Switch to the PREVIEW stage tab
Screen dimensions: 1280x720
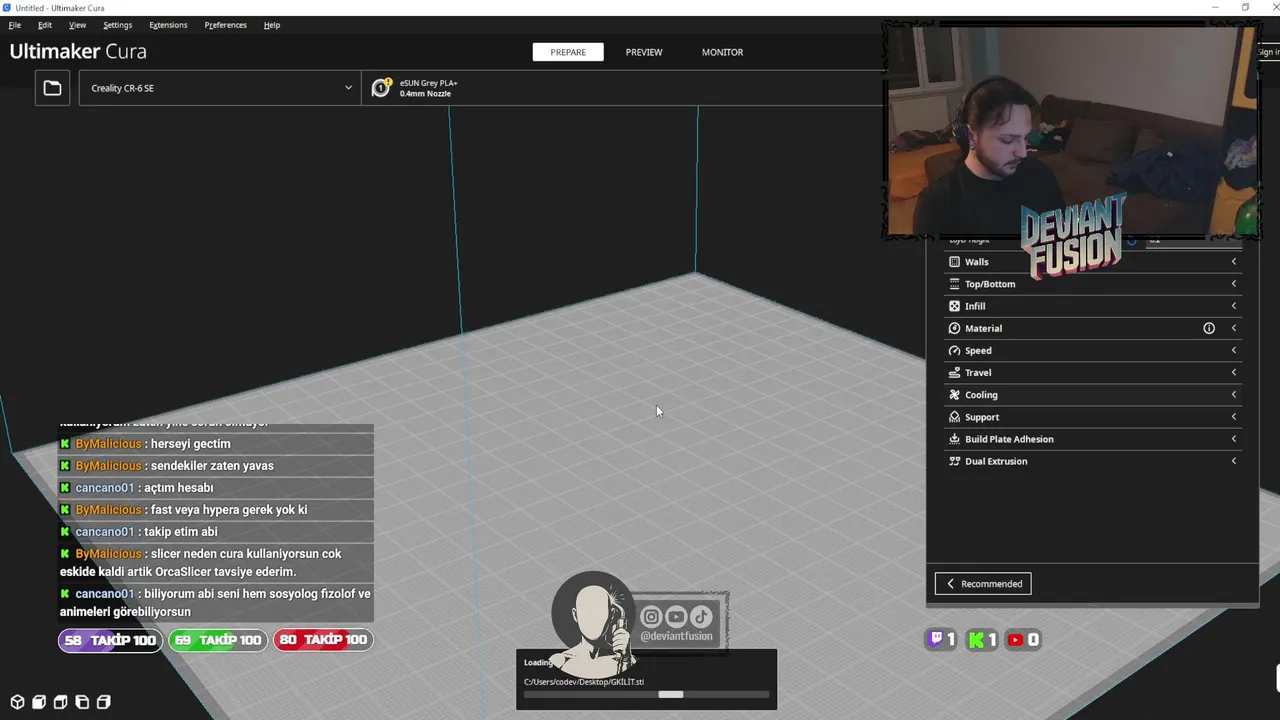click(644, 52)
